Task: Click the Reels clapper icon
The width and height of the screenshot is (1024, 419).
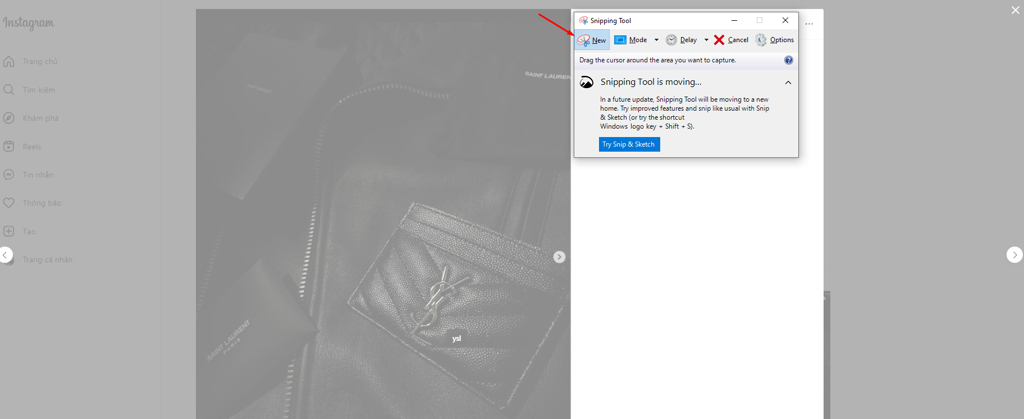Action: tap(8, 146)
